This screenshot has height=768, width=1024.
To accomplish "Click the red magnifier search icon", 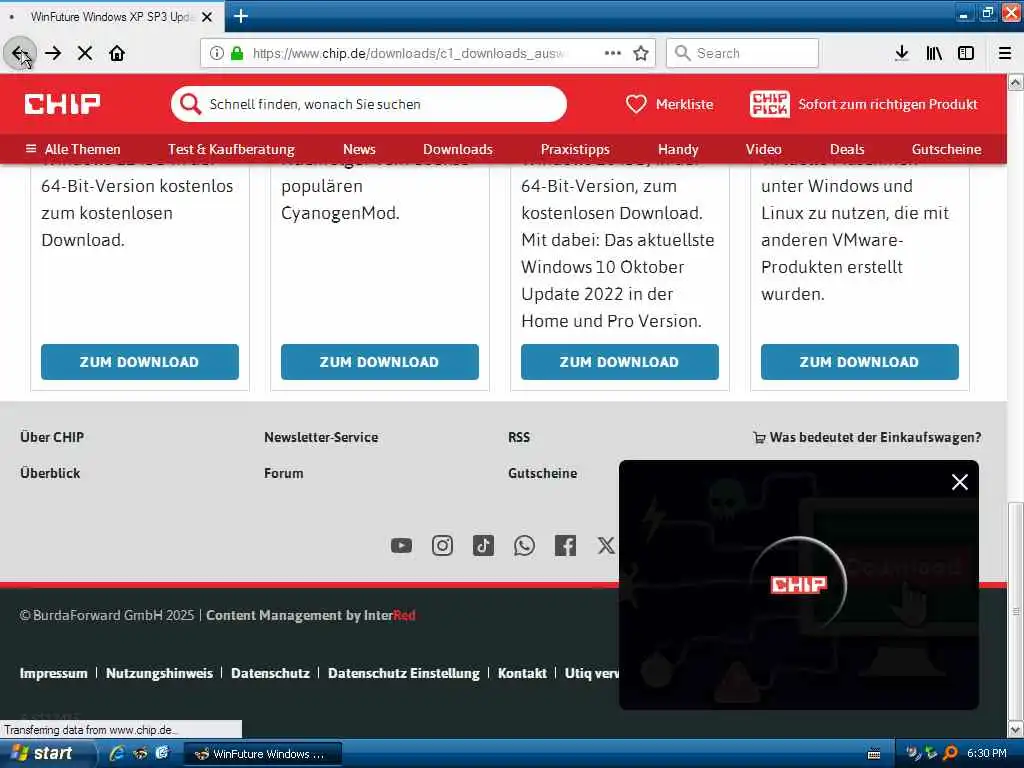I will 190,104.
